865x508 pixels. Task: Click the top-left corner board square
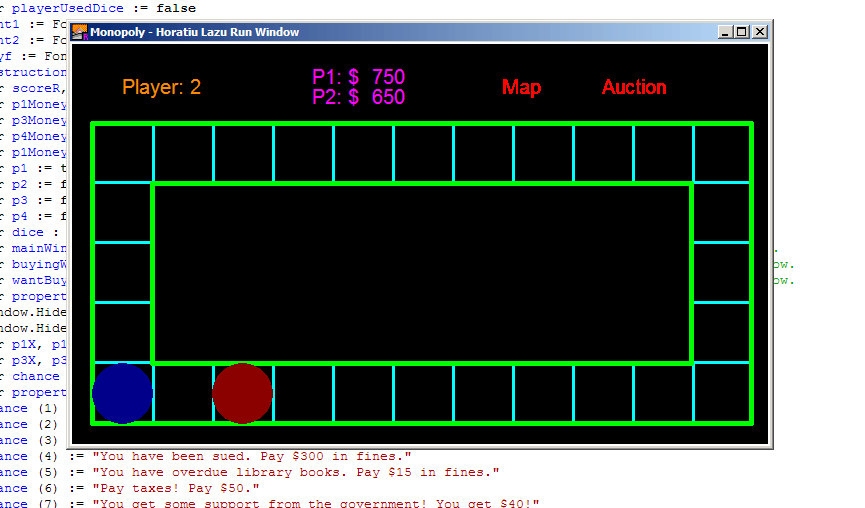122,153
